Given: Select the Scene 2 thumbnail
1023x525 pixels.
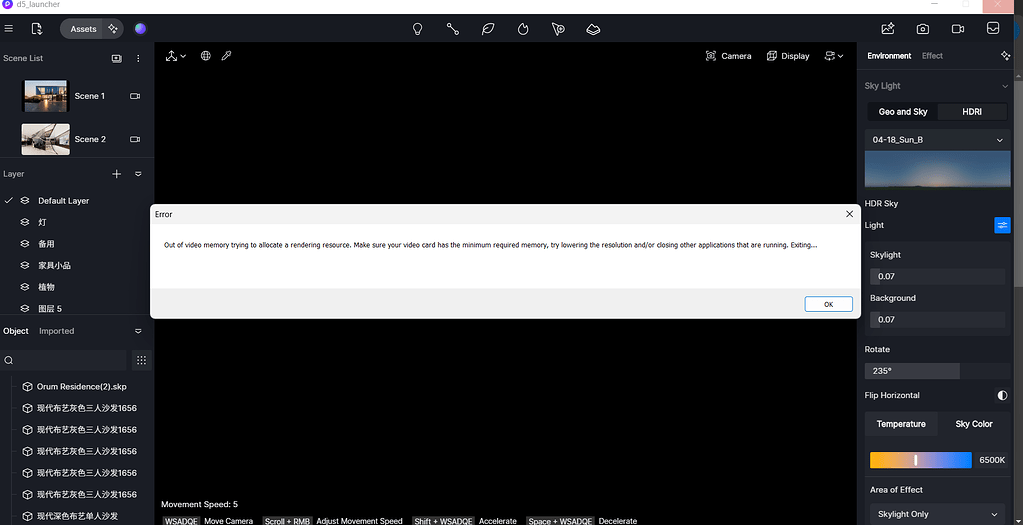Looking at the screenshot, I should (46, 139).
